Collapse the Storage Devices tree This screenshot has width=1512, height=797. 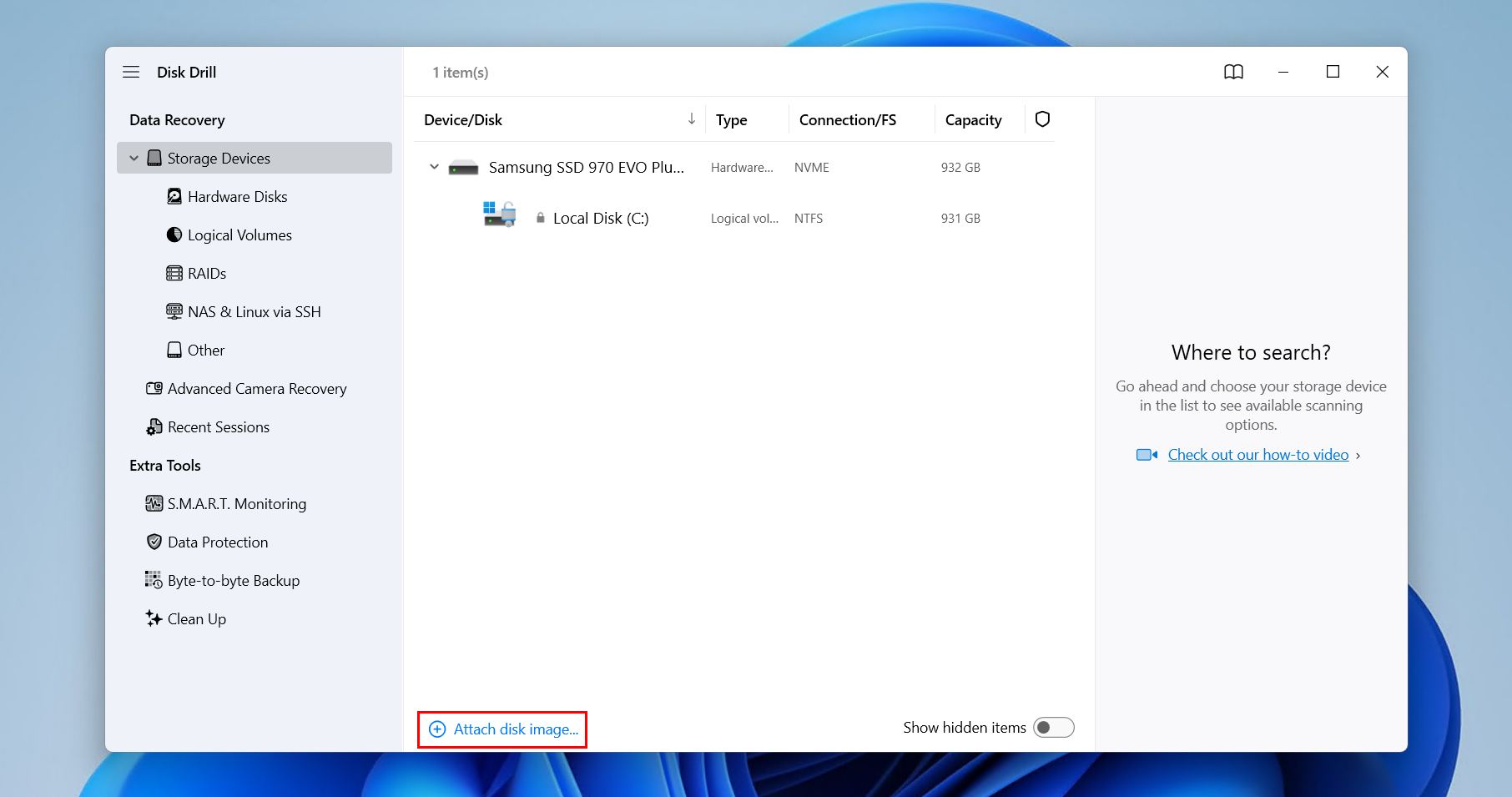pyautogui.click(x=134, y=158)
